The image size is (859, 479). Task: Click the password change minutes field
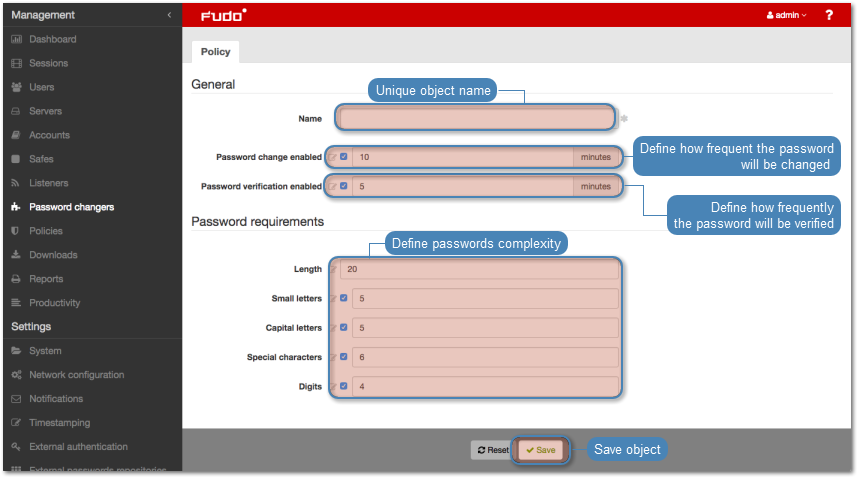click(463, 157)
